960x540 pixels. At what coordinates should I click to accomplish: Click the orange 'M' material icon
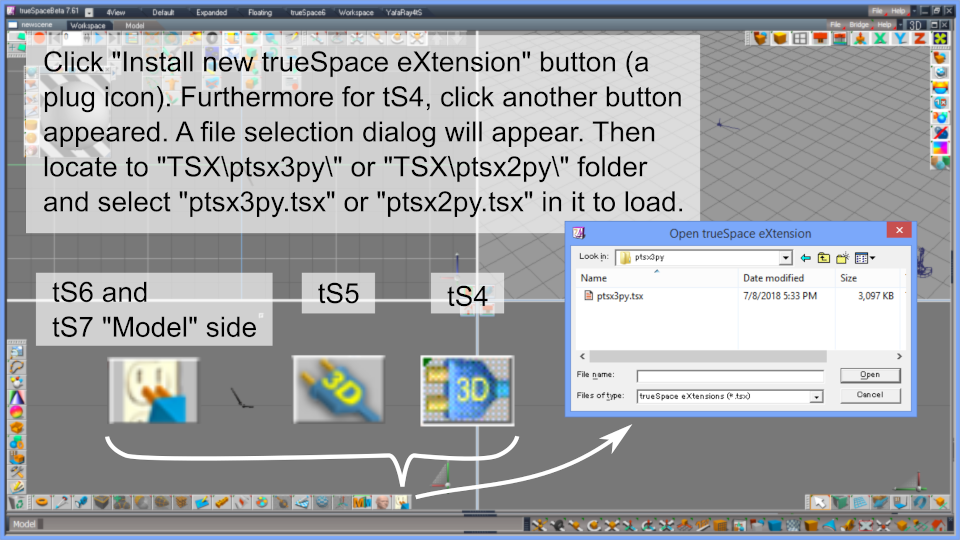(x=362, y=503)
